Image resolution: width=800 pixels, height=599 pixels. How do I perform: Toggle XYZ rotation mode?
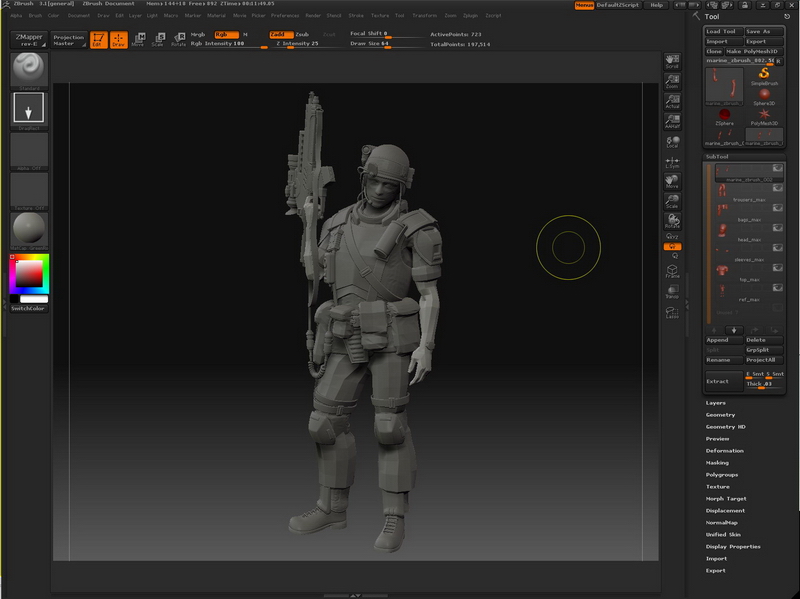click(x=672, y=237)
